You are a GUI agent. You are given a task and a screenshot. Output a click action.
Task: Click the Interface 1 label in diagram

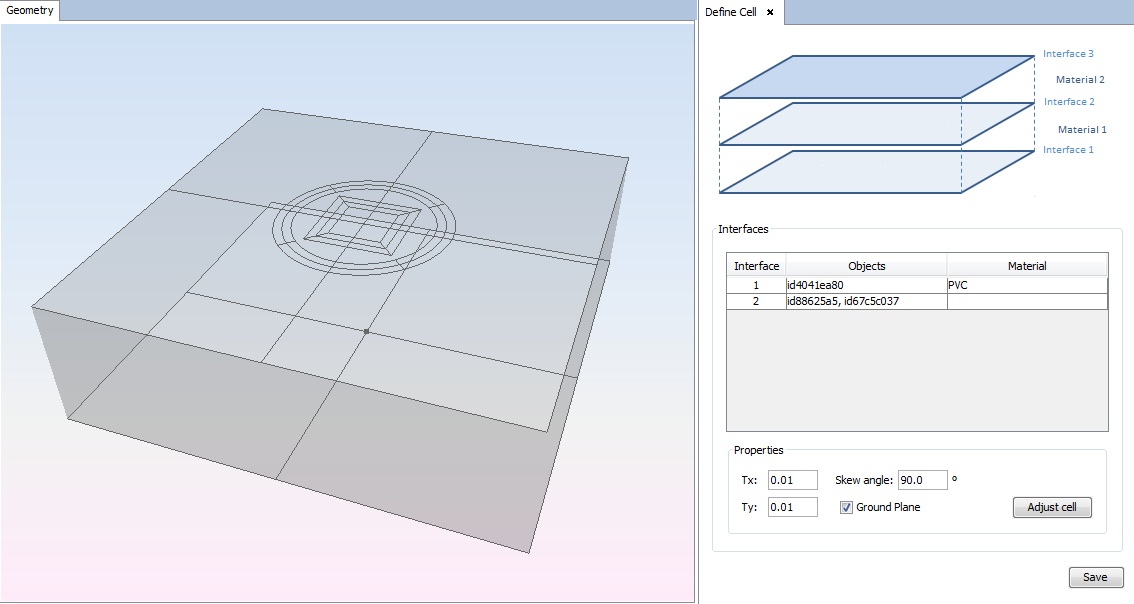[x=1068, y=150]
